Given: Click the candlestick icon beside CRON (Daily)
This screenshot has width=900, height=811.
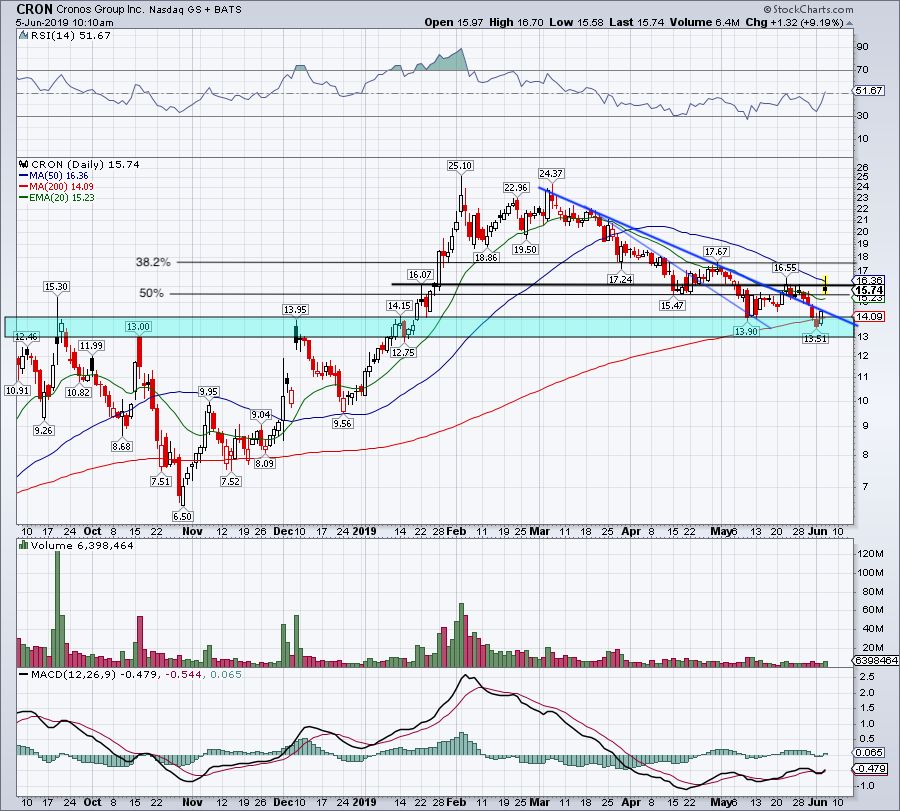Looking at the screenshot, I should tap(24, 164).
